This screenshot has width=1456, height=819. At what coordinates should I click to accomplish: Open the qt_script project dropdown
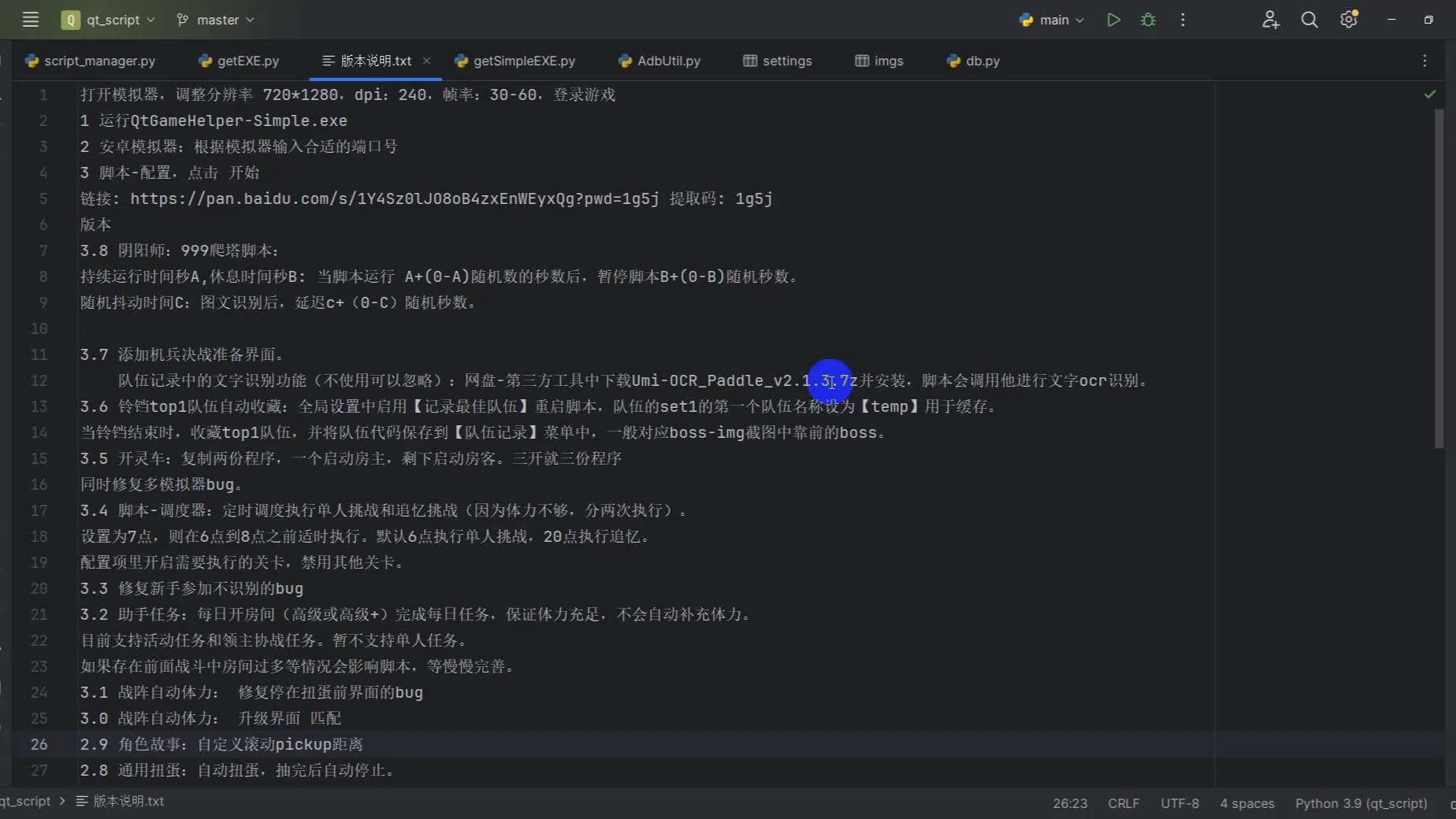click(108, 20)
